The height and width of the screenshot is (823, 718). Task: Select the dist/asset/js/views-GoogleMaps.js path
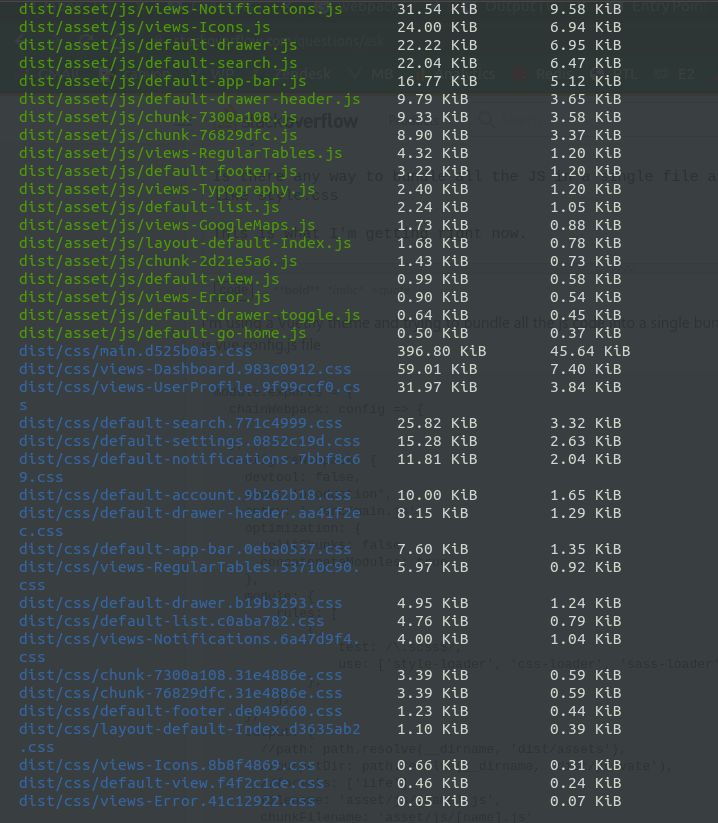167,225
